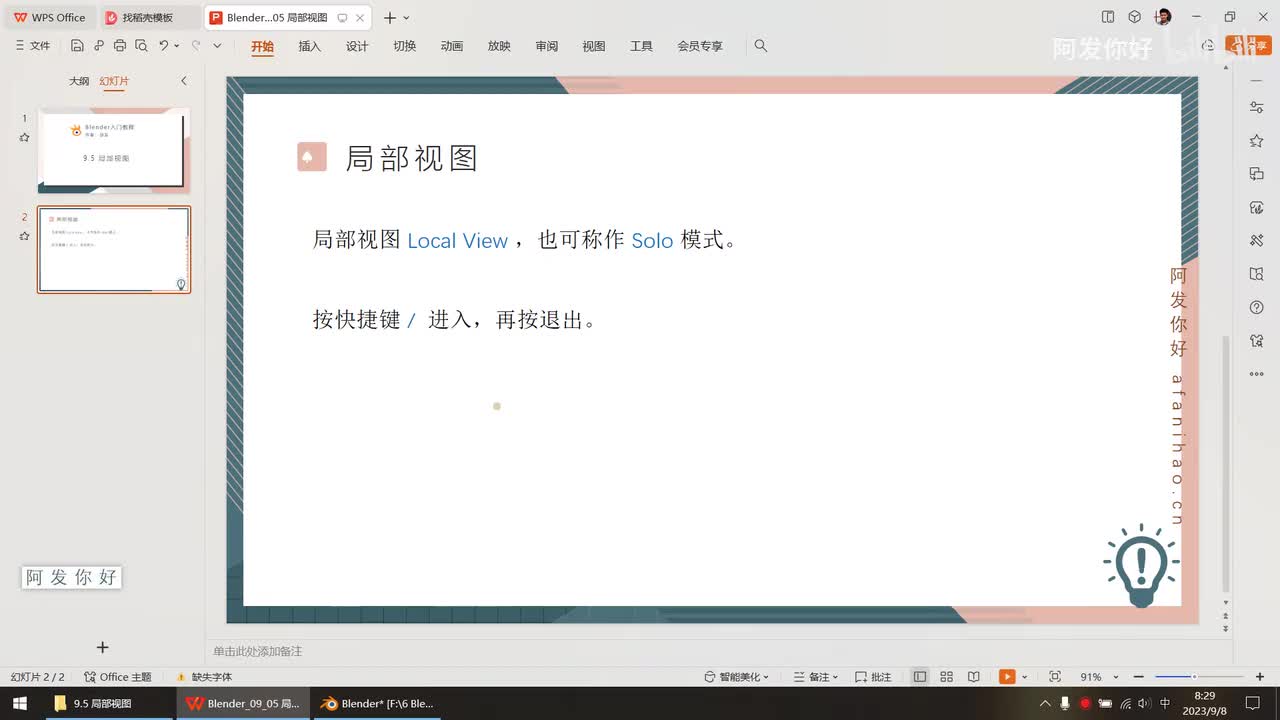The height and width of the screenshot is (720, 1280).
Task: Switch to the 视图 ribbon tab
Action: (594, 46)
